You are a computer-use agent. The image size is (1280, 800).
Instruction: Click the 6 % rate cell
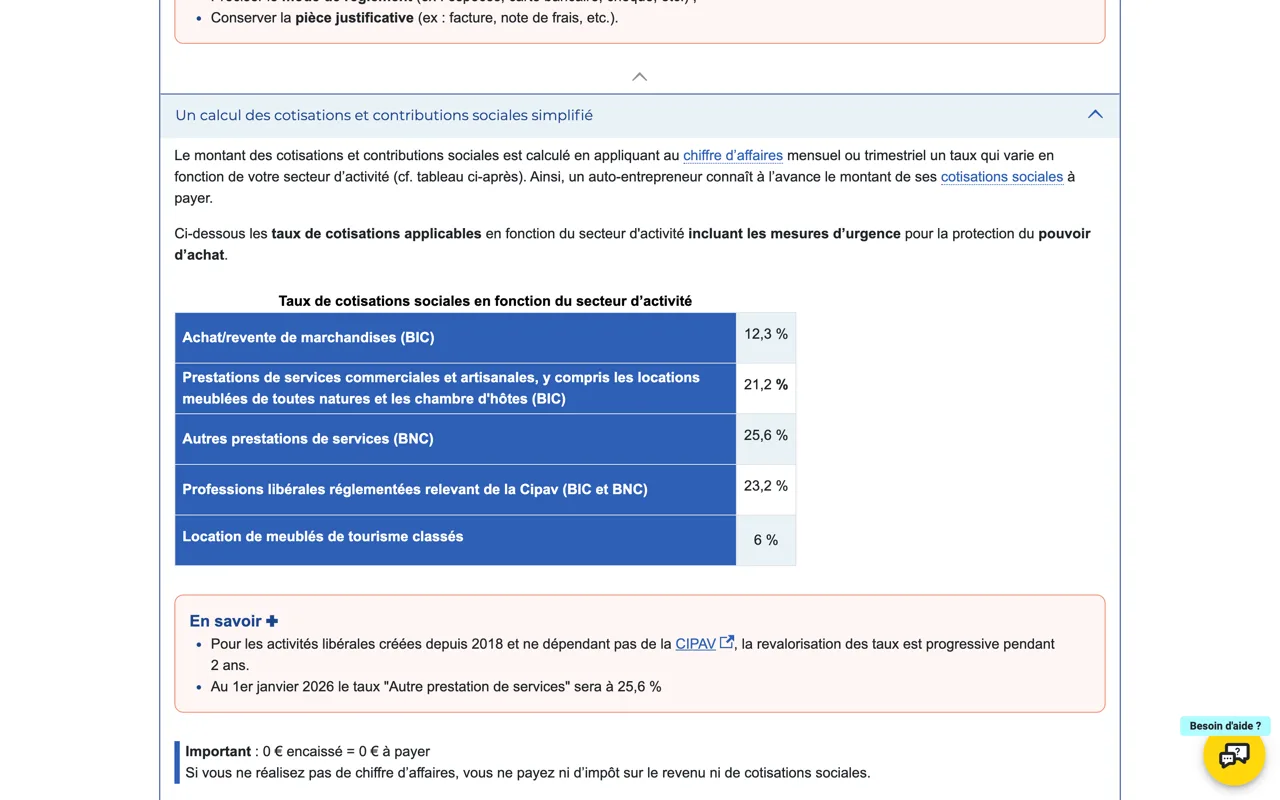[x=766, y=540]
